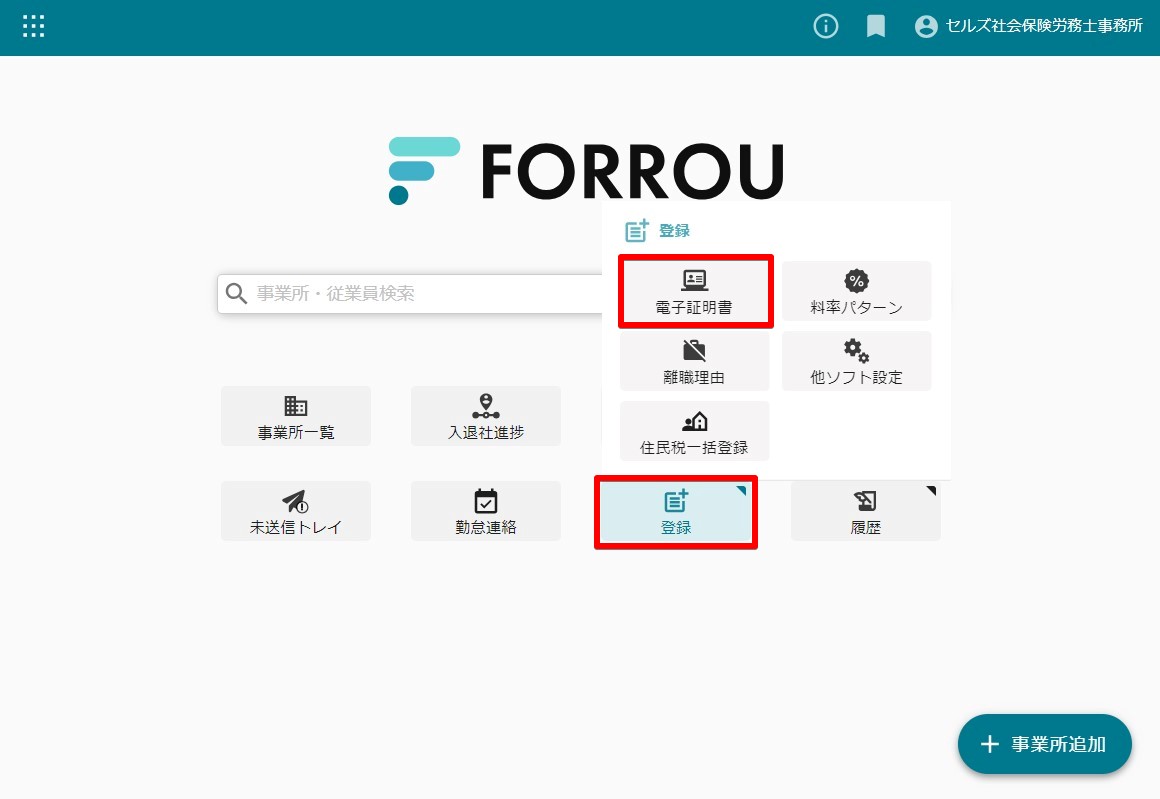Open セルズ社会保険労務士事務所 account name
The height and width of the screenshot is (799, 1160).
point(1044,26)
